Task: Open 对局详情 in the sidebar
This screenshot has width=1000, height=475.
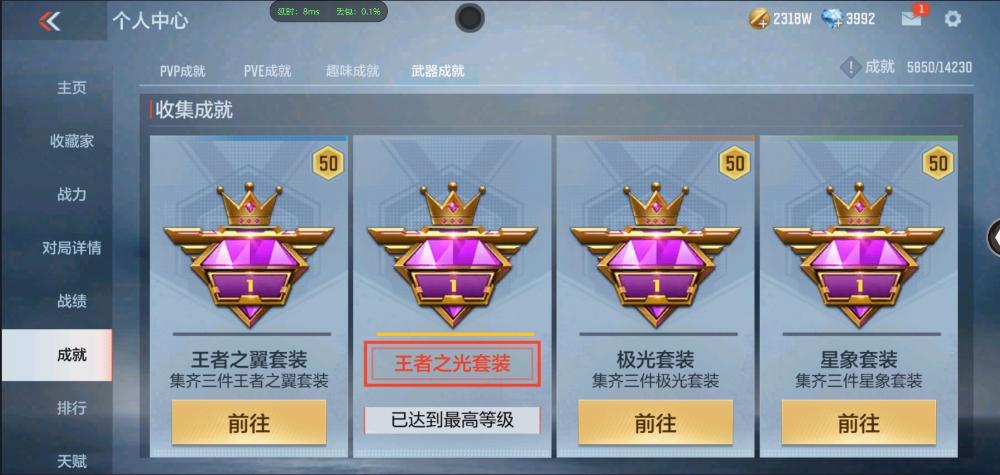Action: click(71, 247)
